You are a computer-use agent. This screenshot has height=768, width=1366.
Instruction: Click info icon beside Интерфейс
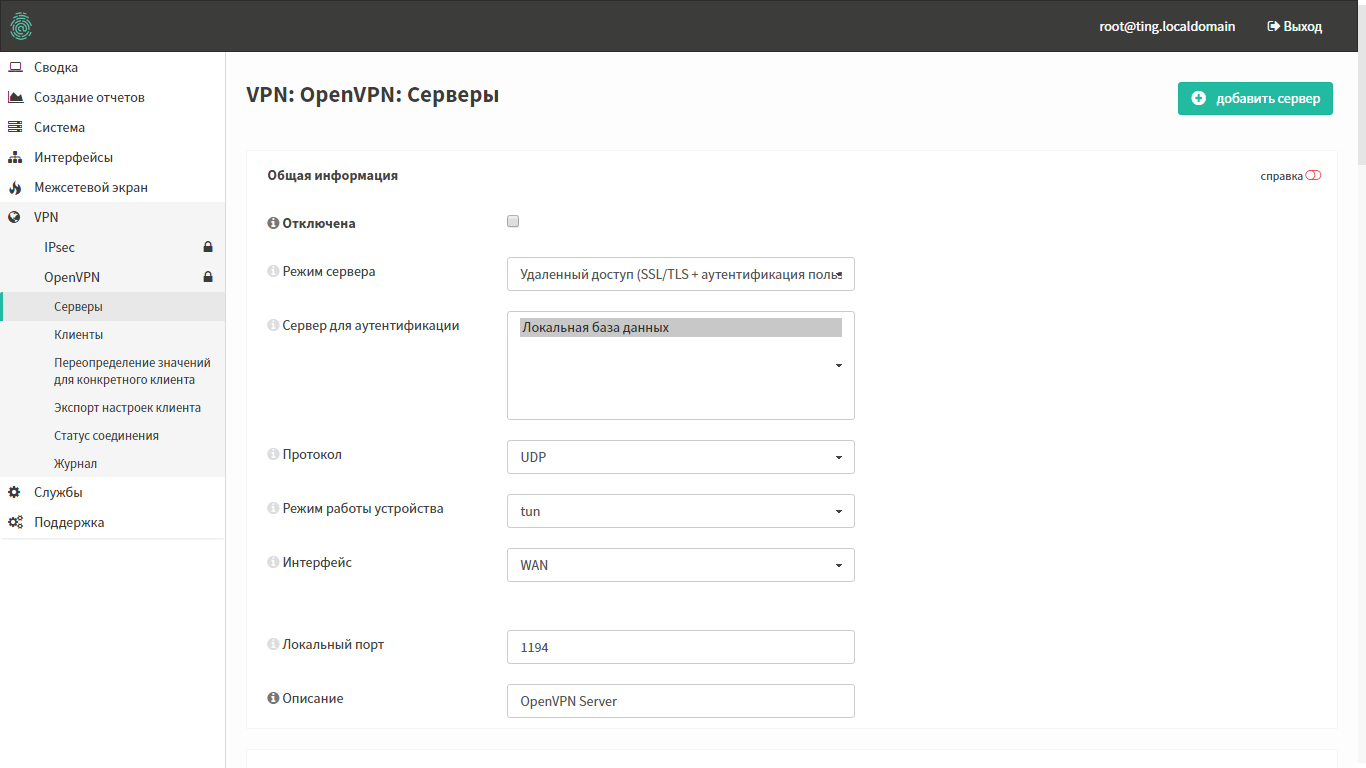[x=273, y=563]
